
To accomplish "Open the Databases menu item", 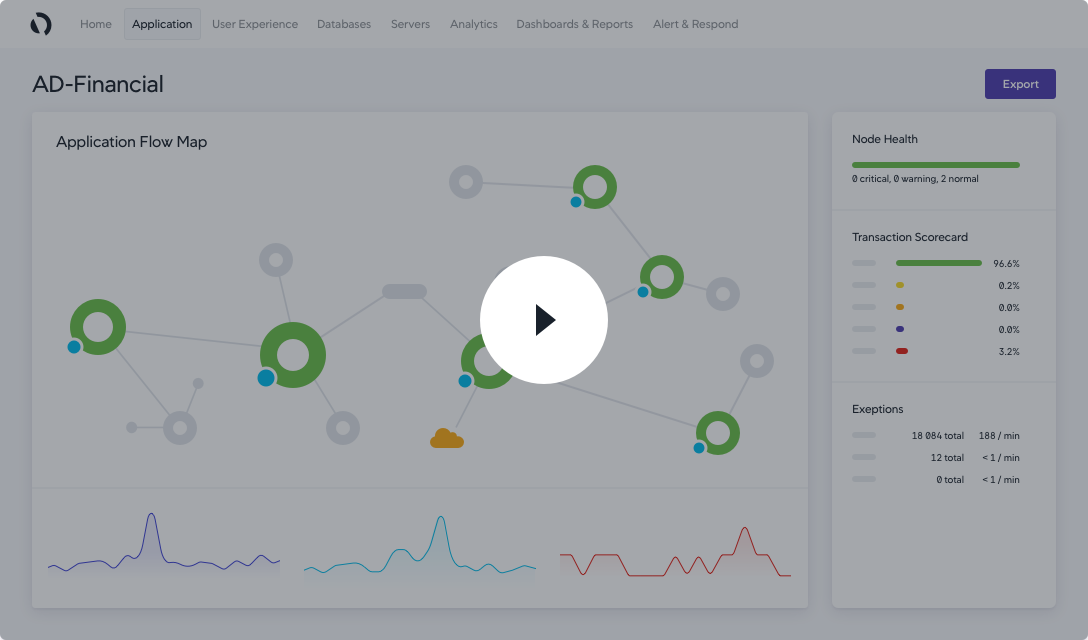I will (x=344, y=24).
